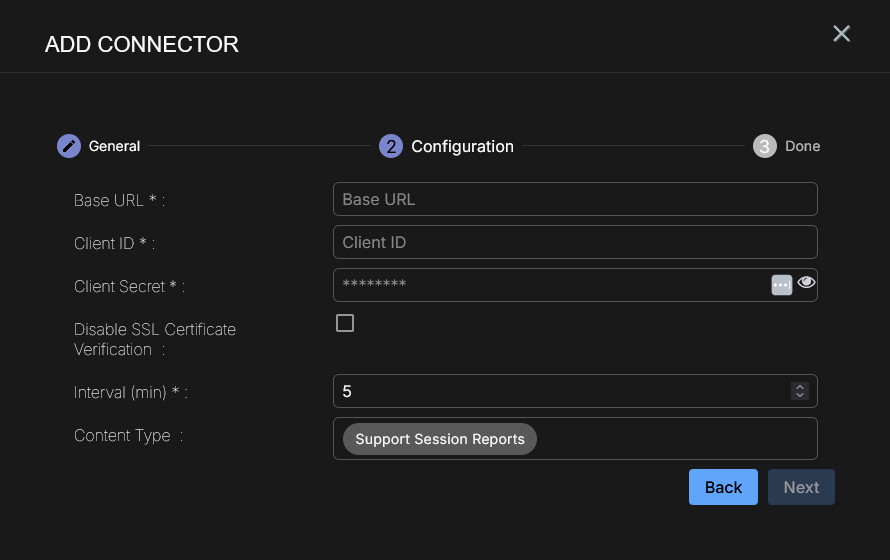Show the Client Secret with eye icon
Screen dimensions: 890x560
coord(806,284)
